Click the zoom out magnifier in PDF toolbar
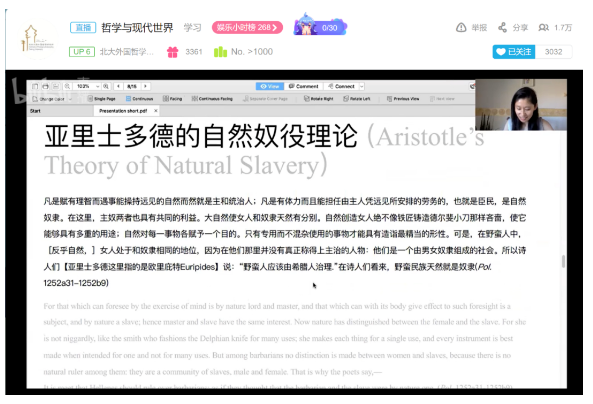 (67, 86)
